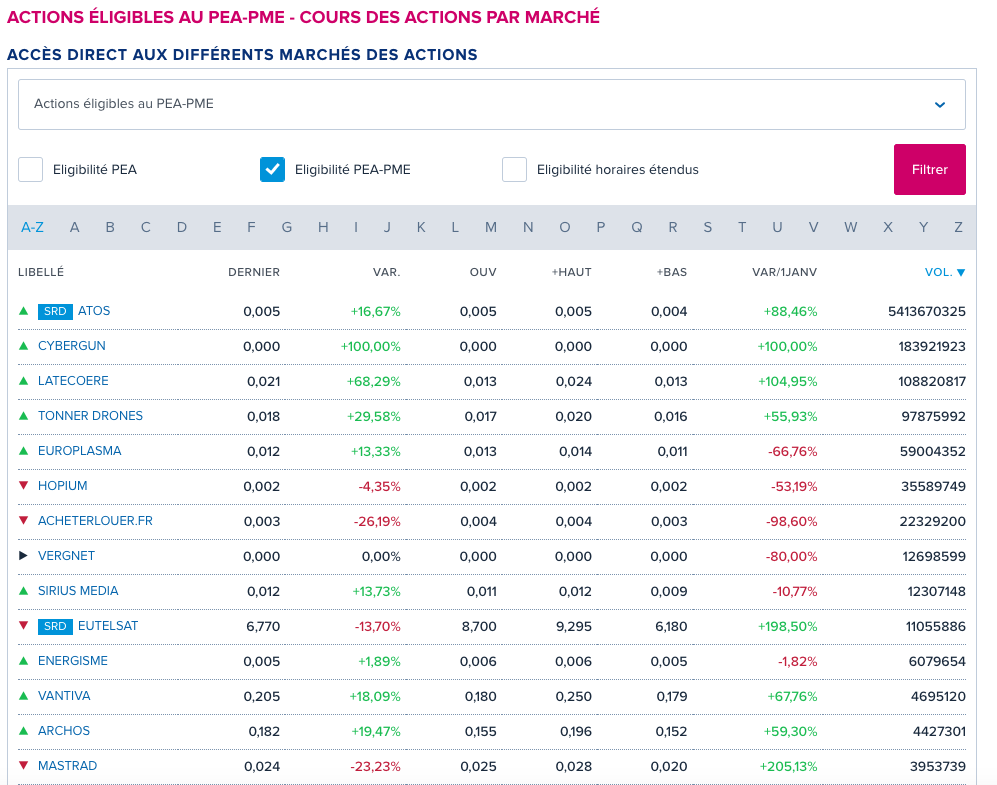Click the black right arrow next to VERGNET
This screenshot has width=997, height=785.
coord(24,556)
